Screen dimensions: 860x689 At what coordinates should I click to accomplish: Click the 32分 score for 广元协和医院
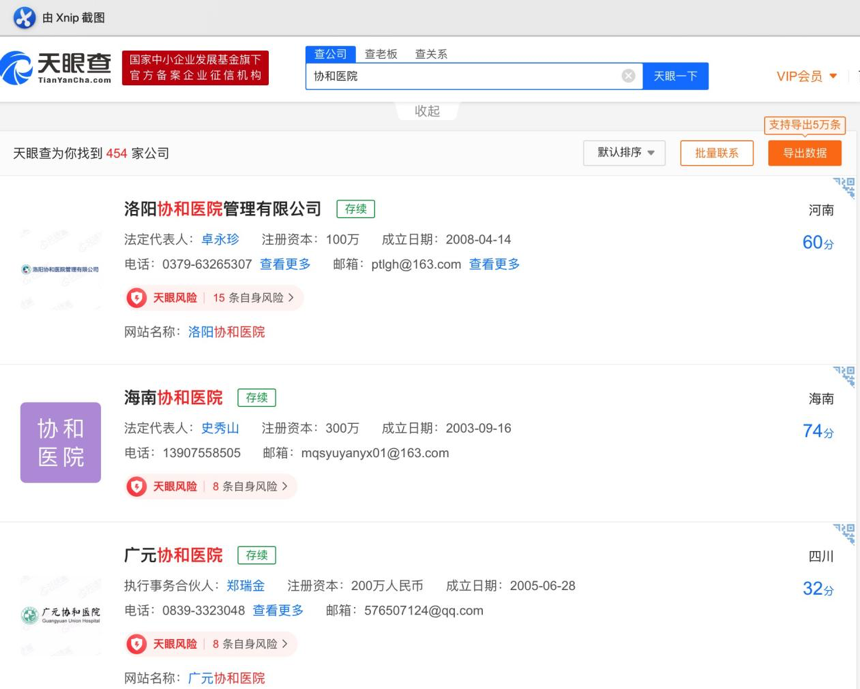coord(818,589)
